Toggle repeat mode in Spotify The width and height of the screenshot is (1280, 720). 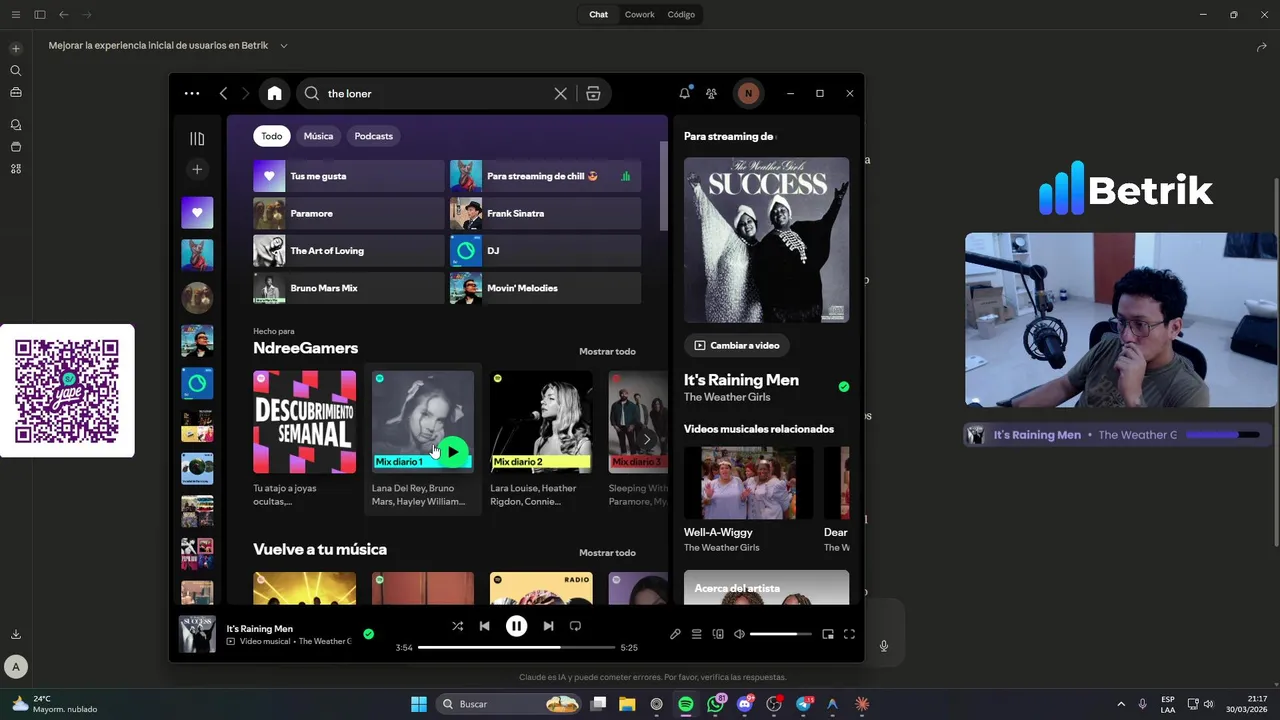pyautogui.click(x=575, y=626)
